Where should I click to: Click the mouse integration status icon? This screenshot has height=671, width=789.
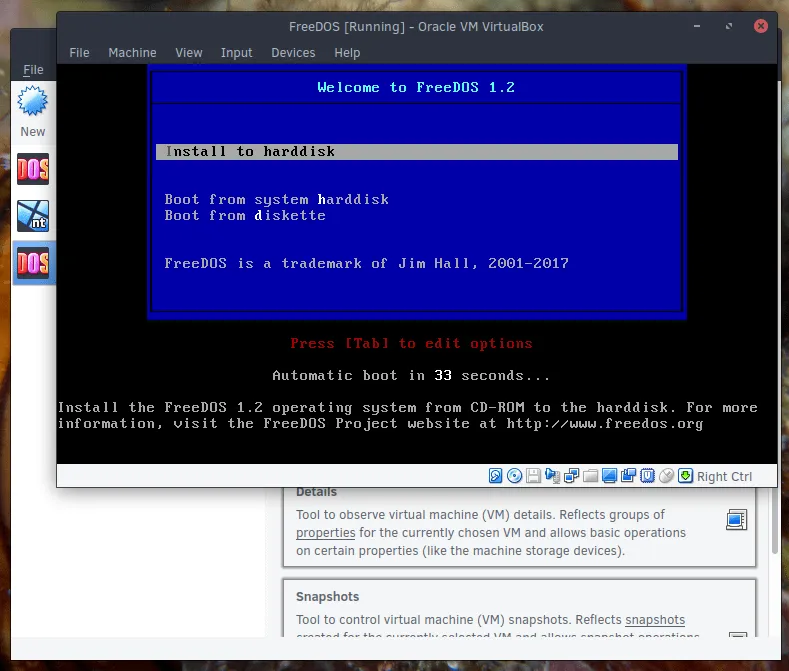pyautogui.click(x=666, y=476)
